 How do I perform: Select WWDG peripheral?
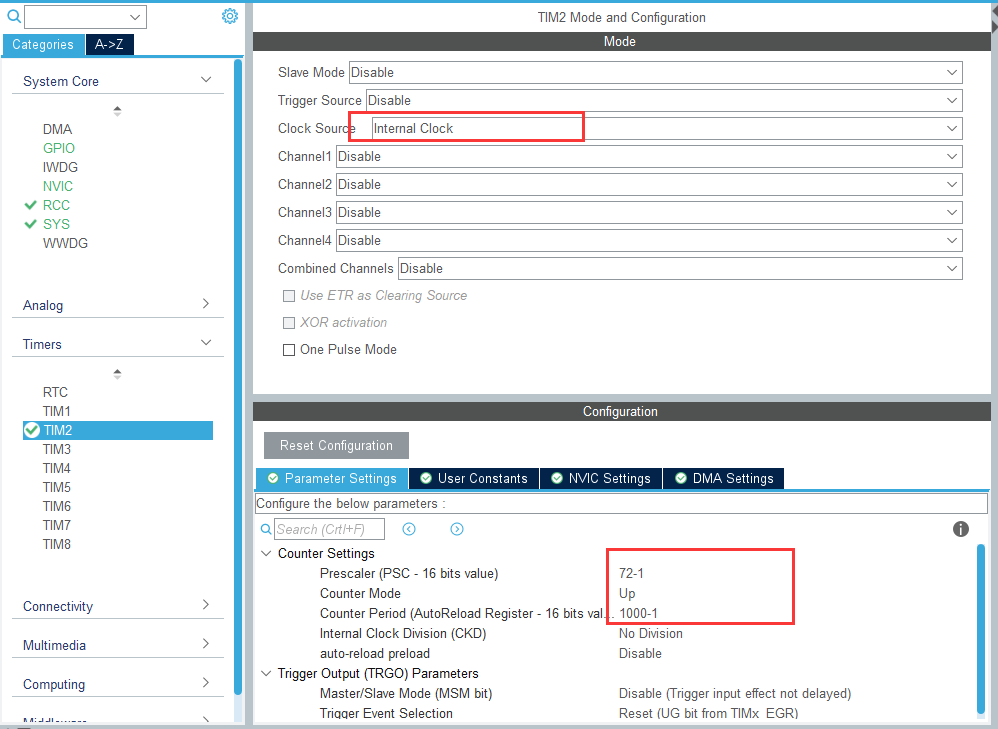coord(66,244)
